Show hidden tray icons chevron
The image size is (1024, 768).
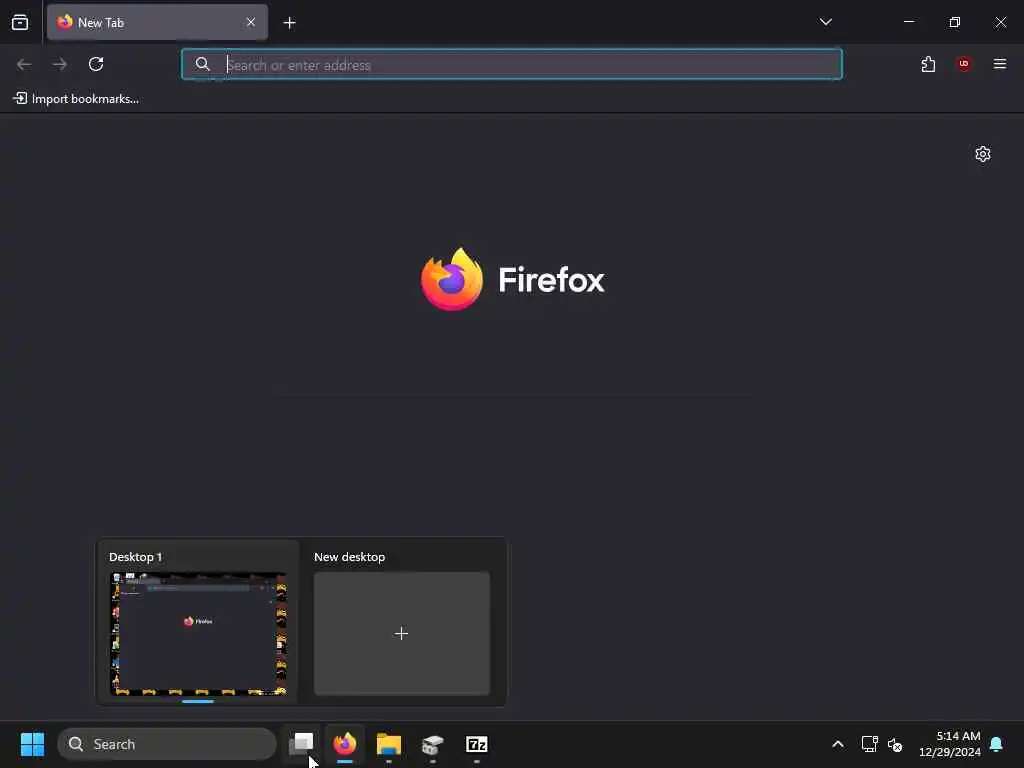tap(838, 744)
